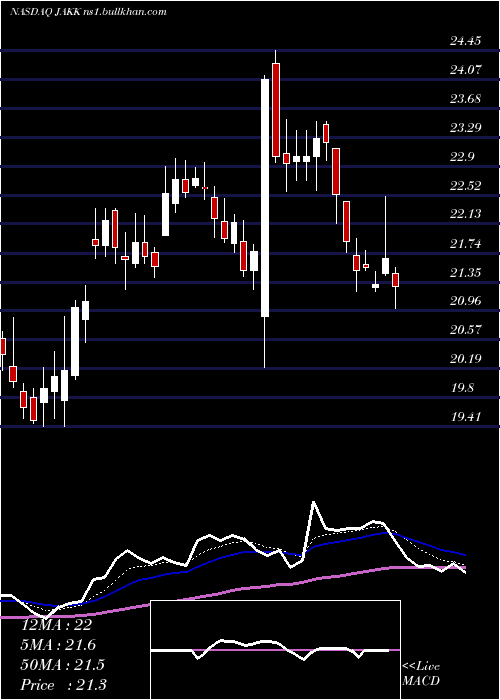Click the NASDAQ JAKK ns1.bullkhan.com title text
Viewport: 500px width, 700px height.
[x=88, y=12]
